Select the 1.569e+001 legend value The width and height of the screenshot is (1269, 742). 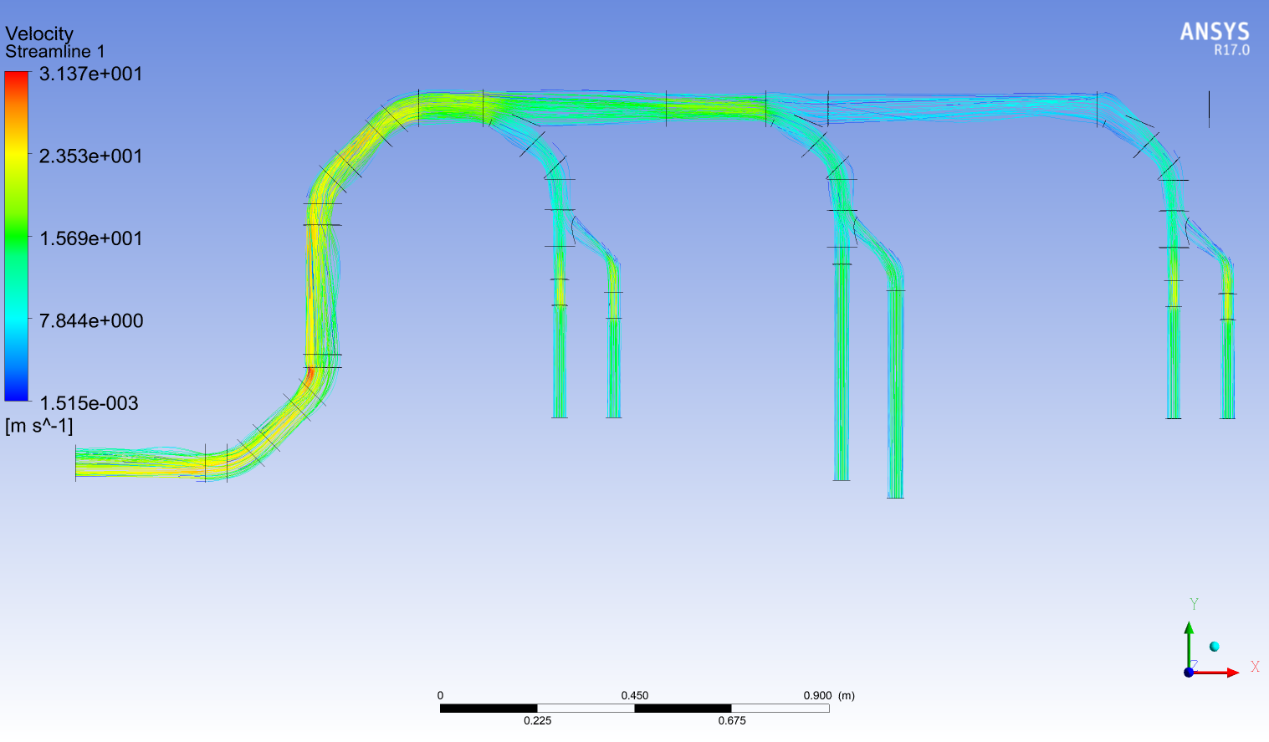[88, 238]
